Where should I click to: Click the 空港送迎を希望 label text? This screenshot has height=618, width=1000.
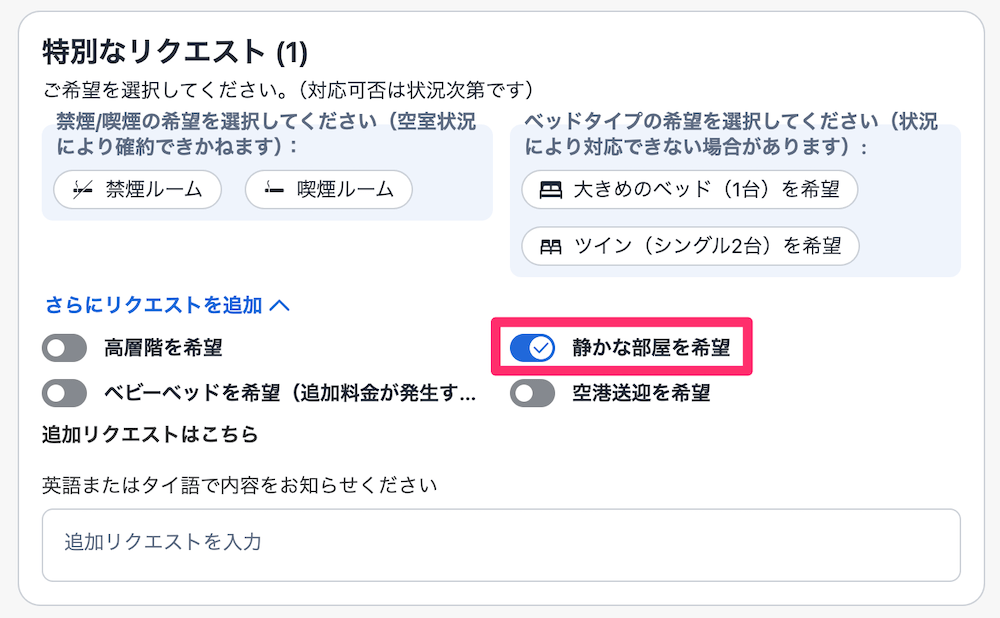tap(641, 393)
